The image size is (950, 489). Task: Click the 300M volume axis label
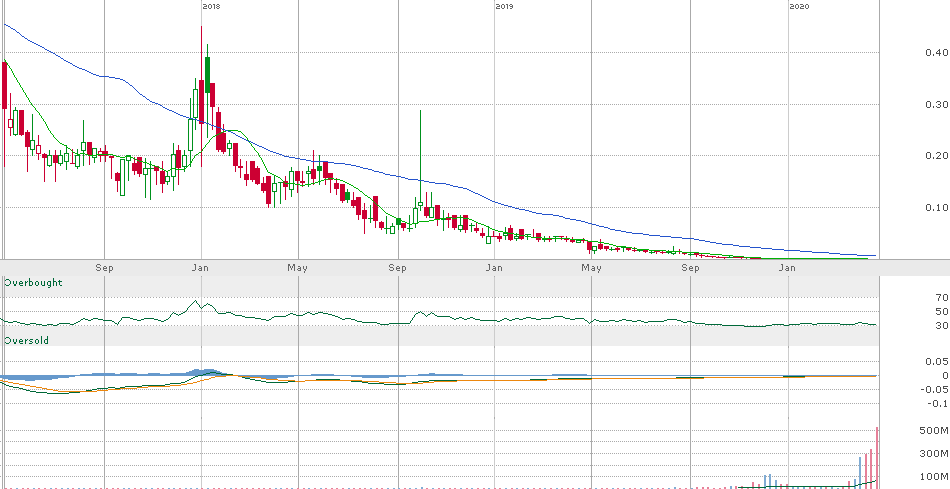tap(934, 454)
